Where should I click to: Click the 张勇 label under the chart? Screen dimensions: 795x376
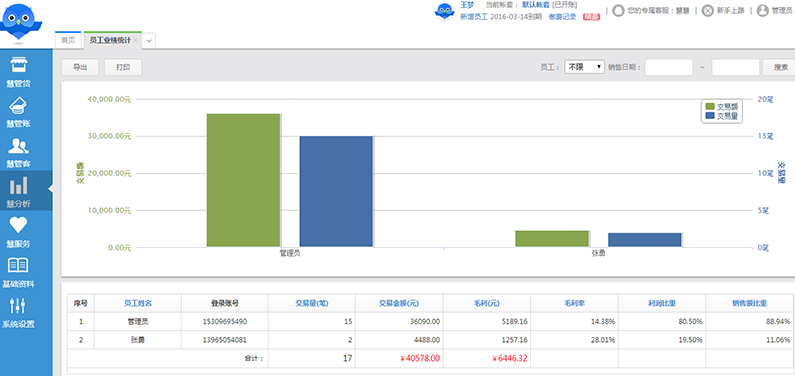point(598,253)
